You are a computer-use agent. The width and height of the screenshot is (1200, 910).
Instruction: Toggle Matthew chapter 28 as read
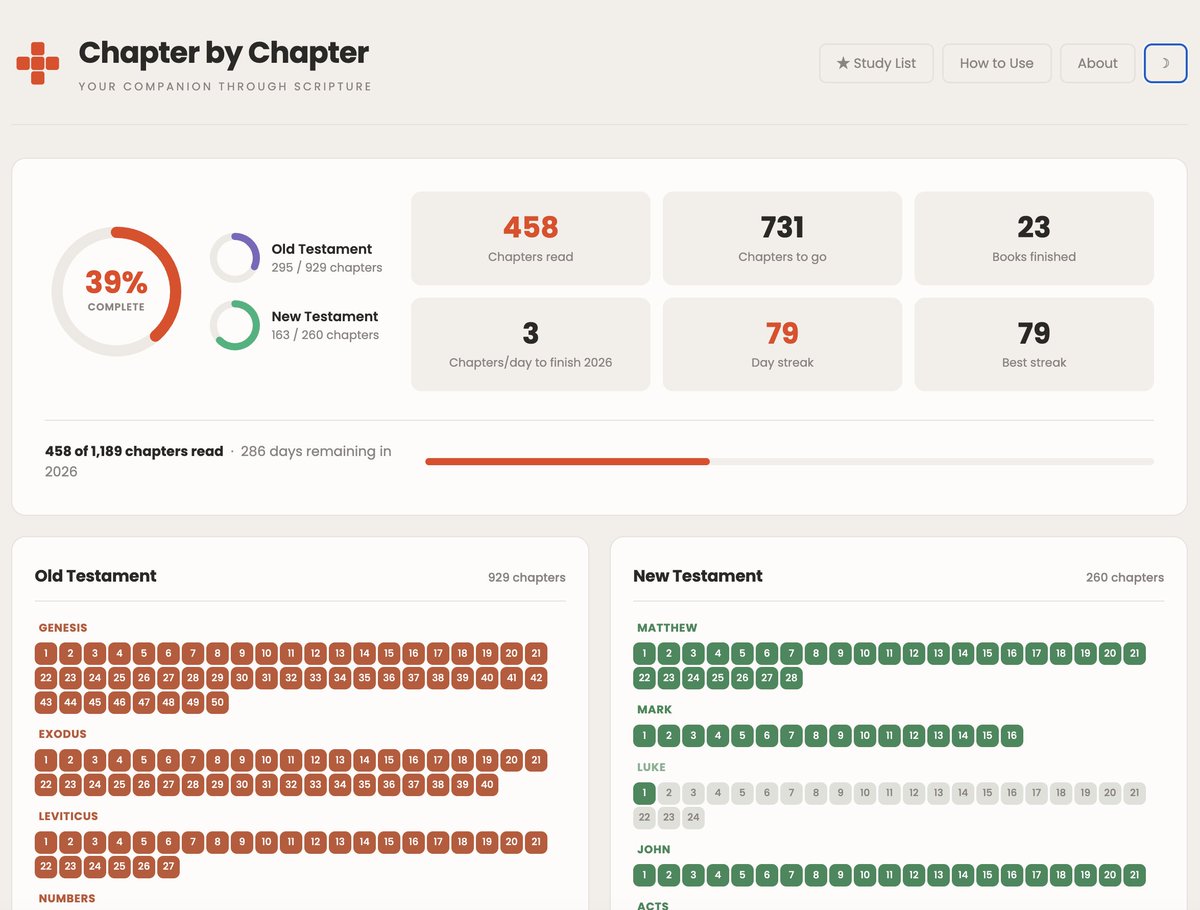click(791, 678)
